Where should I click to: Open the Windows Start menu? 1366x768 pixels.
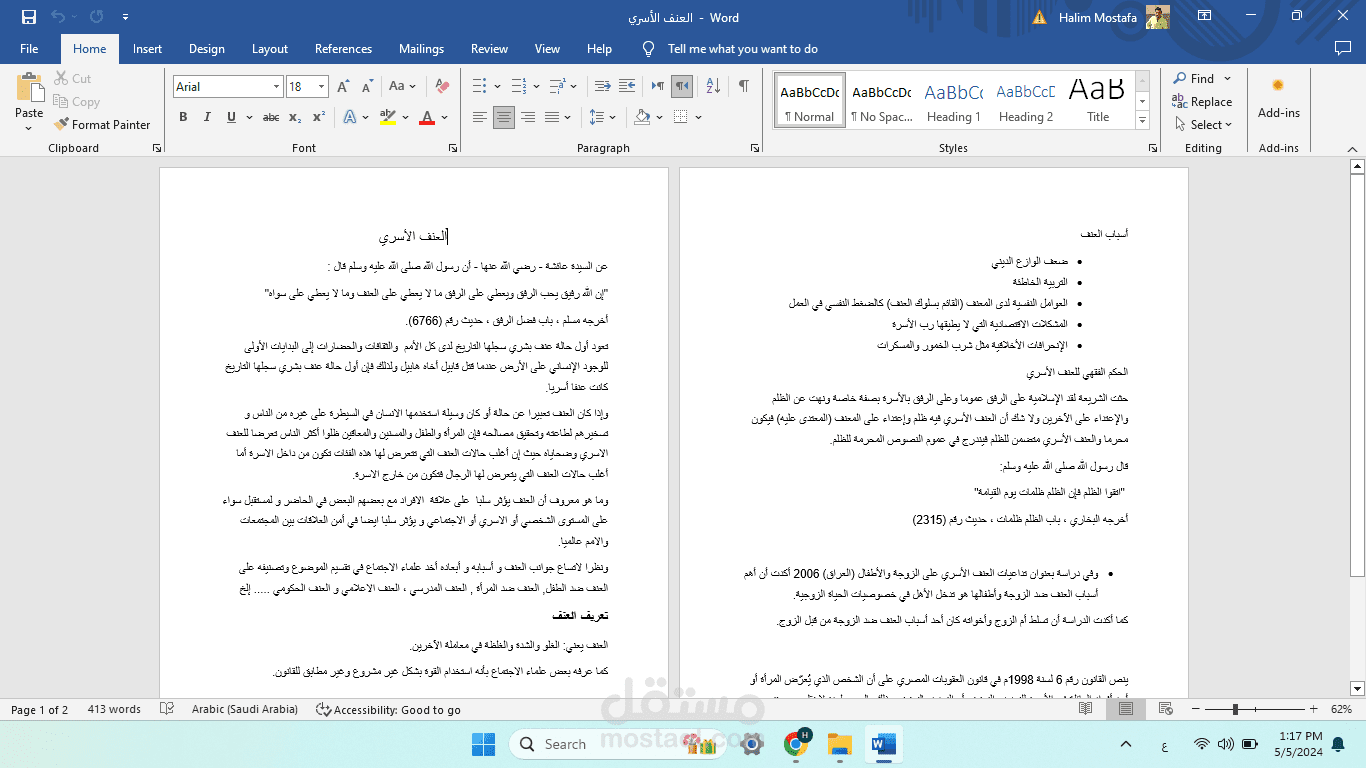[x=483, y=744]
